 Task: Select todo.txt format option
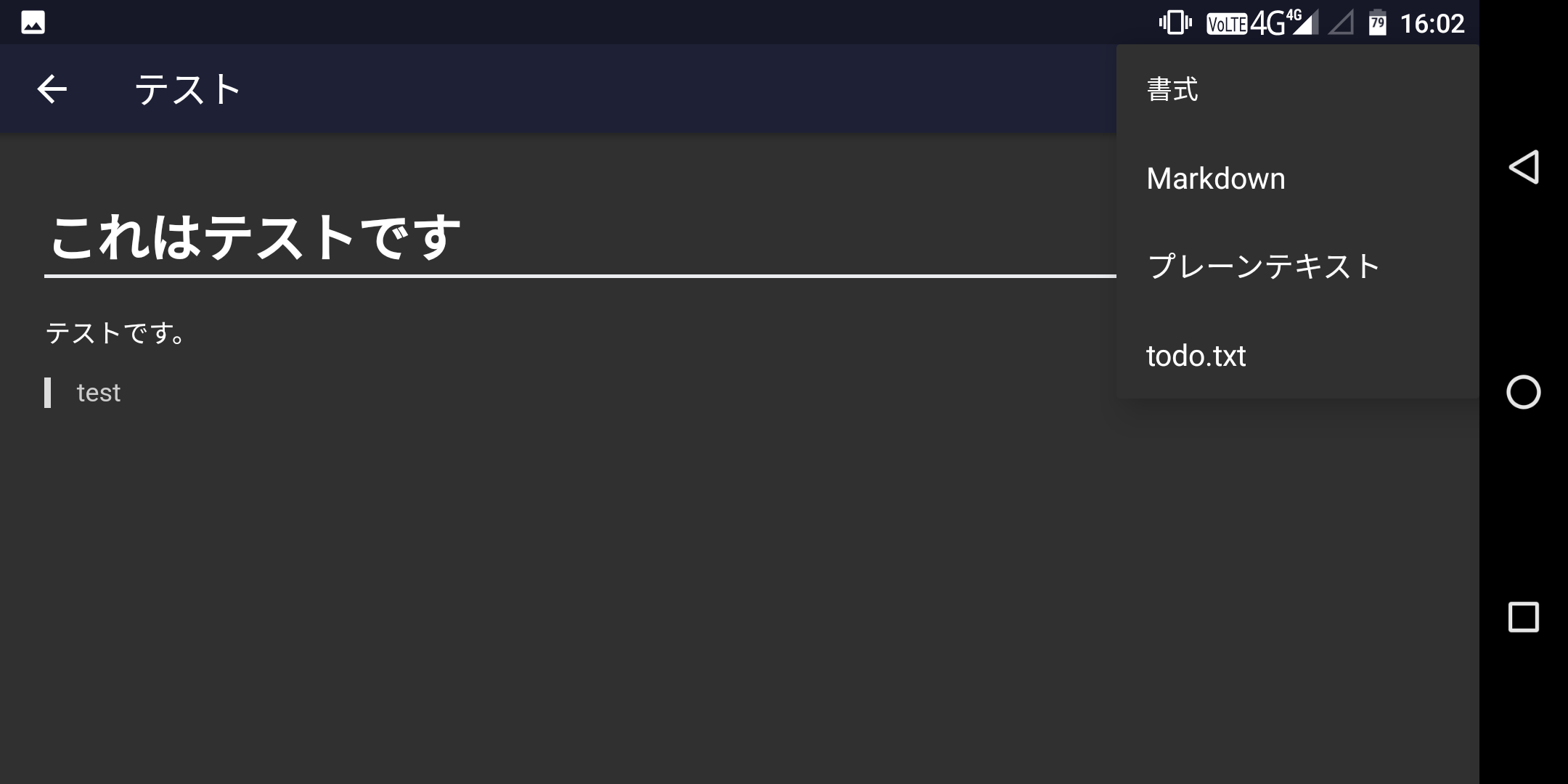[1196, 356]
